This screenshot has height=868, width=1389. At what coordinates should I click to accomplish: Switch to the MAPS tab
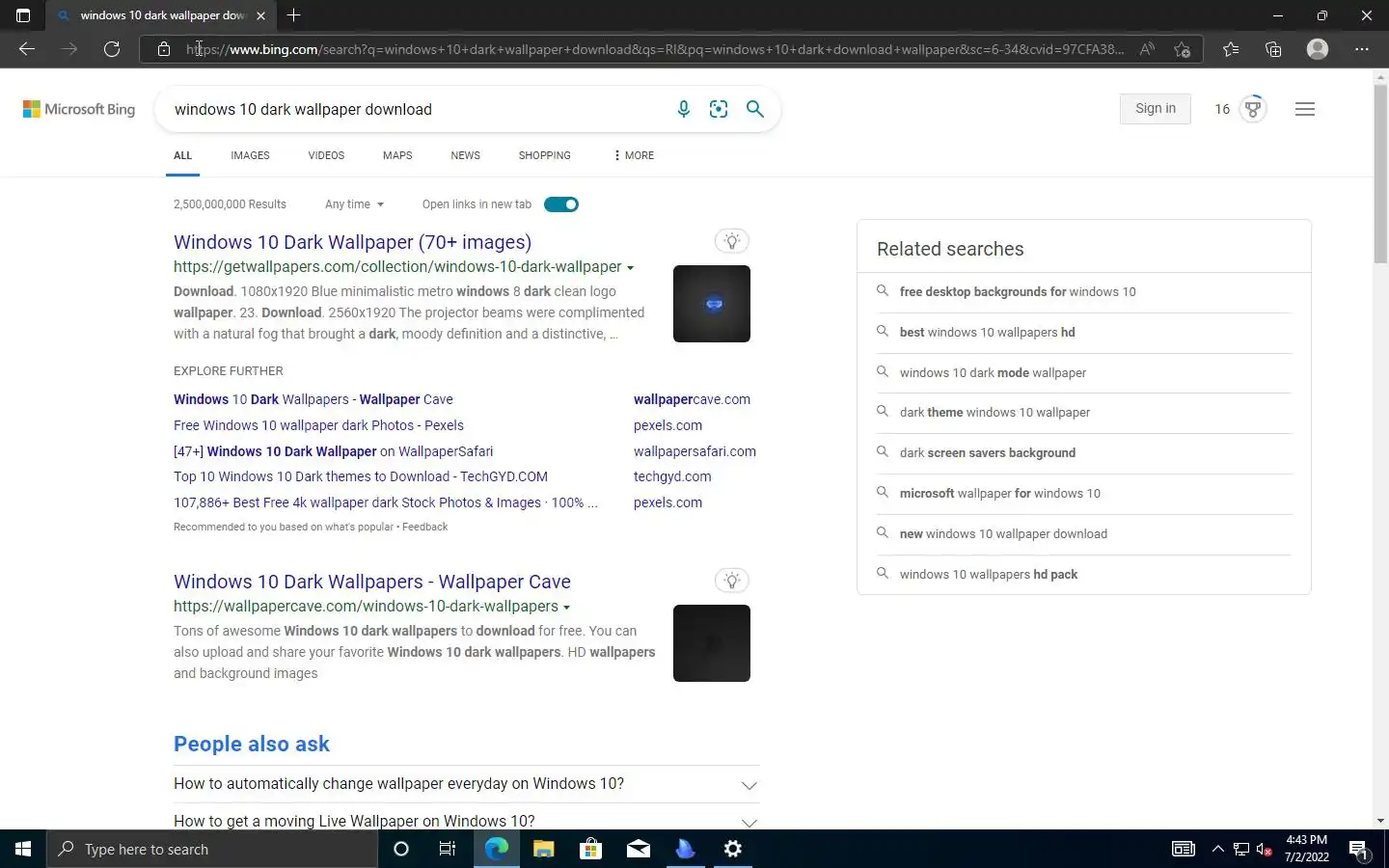[x=397, y=155]
